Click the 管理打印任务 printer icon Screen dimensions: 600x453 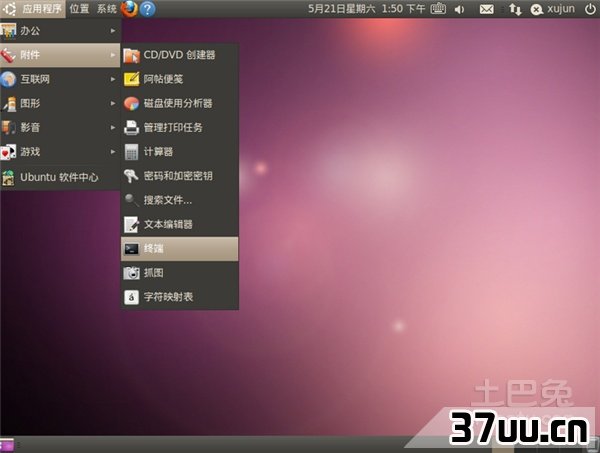point(131,128)
